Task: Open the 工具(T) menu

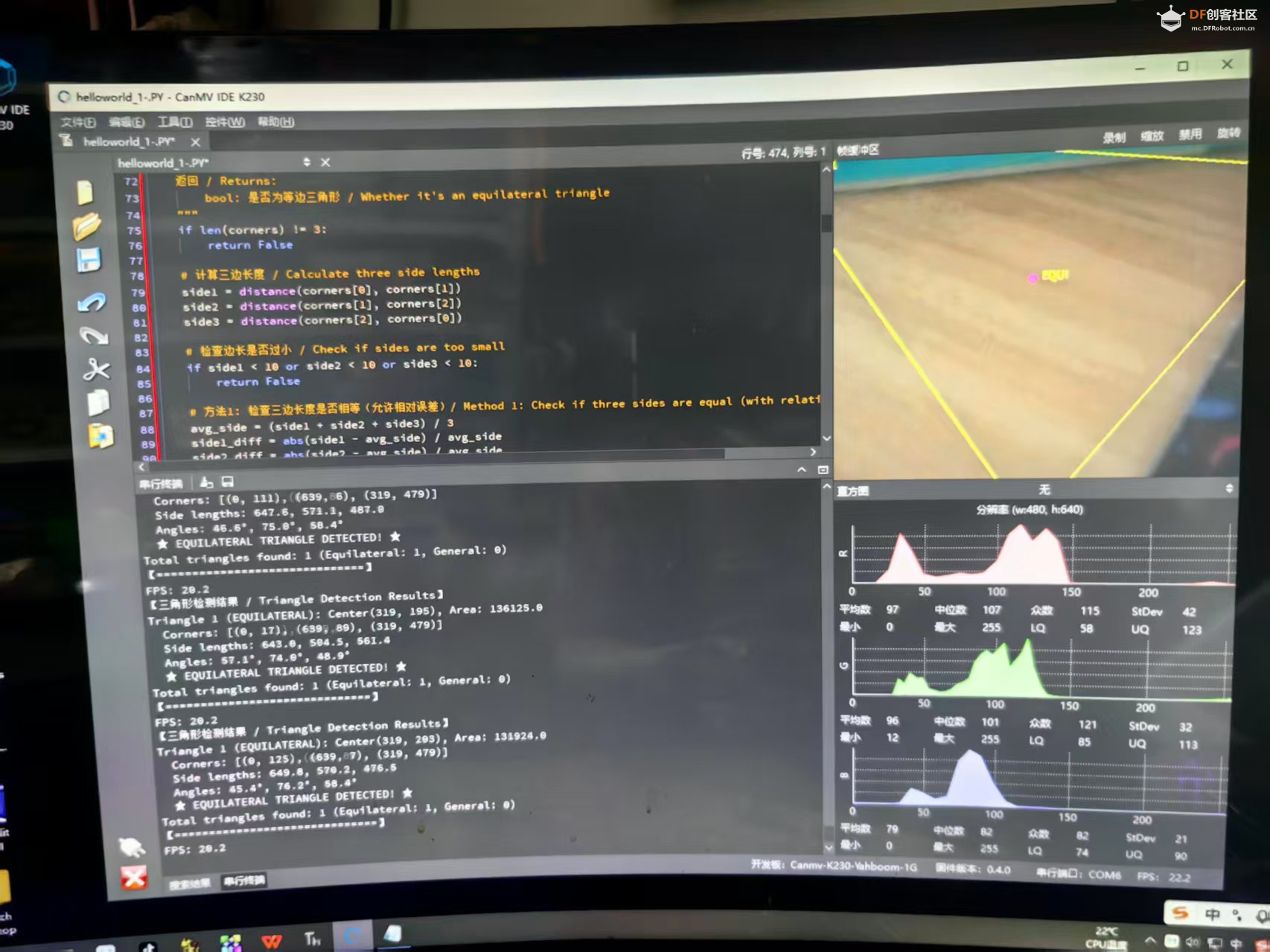Action: (175, 122)
